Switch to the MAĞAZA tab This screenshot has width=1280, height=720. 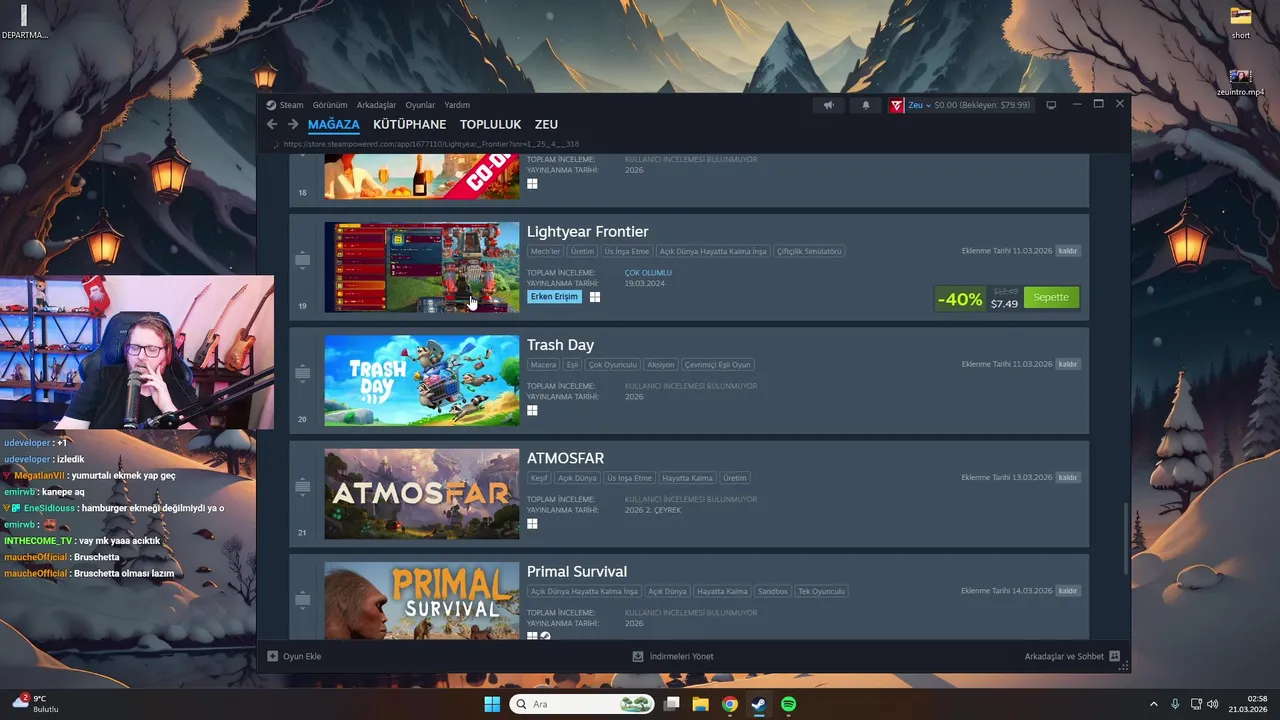333,125
